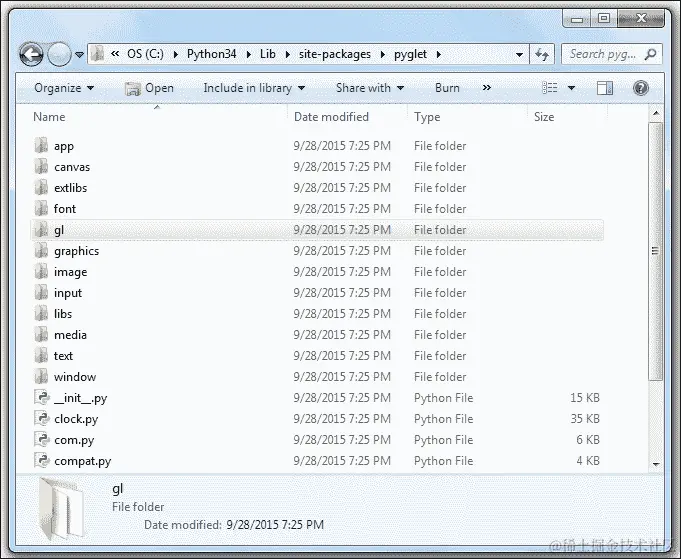Click the scroll down arrow of file list
The image size is (681, 559).
[x=656, y=464]
